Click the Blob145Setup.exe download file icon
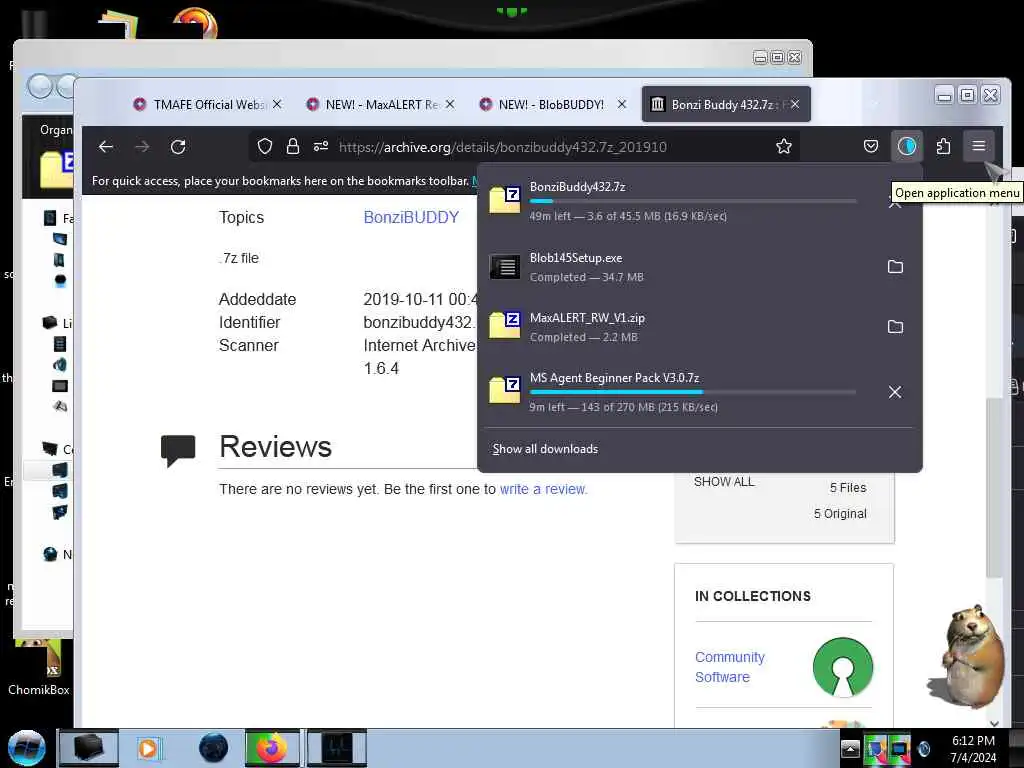Screen dimensions: 1024x768 (505, 266)
